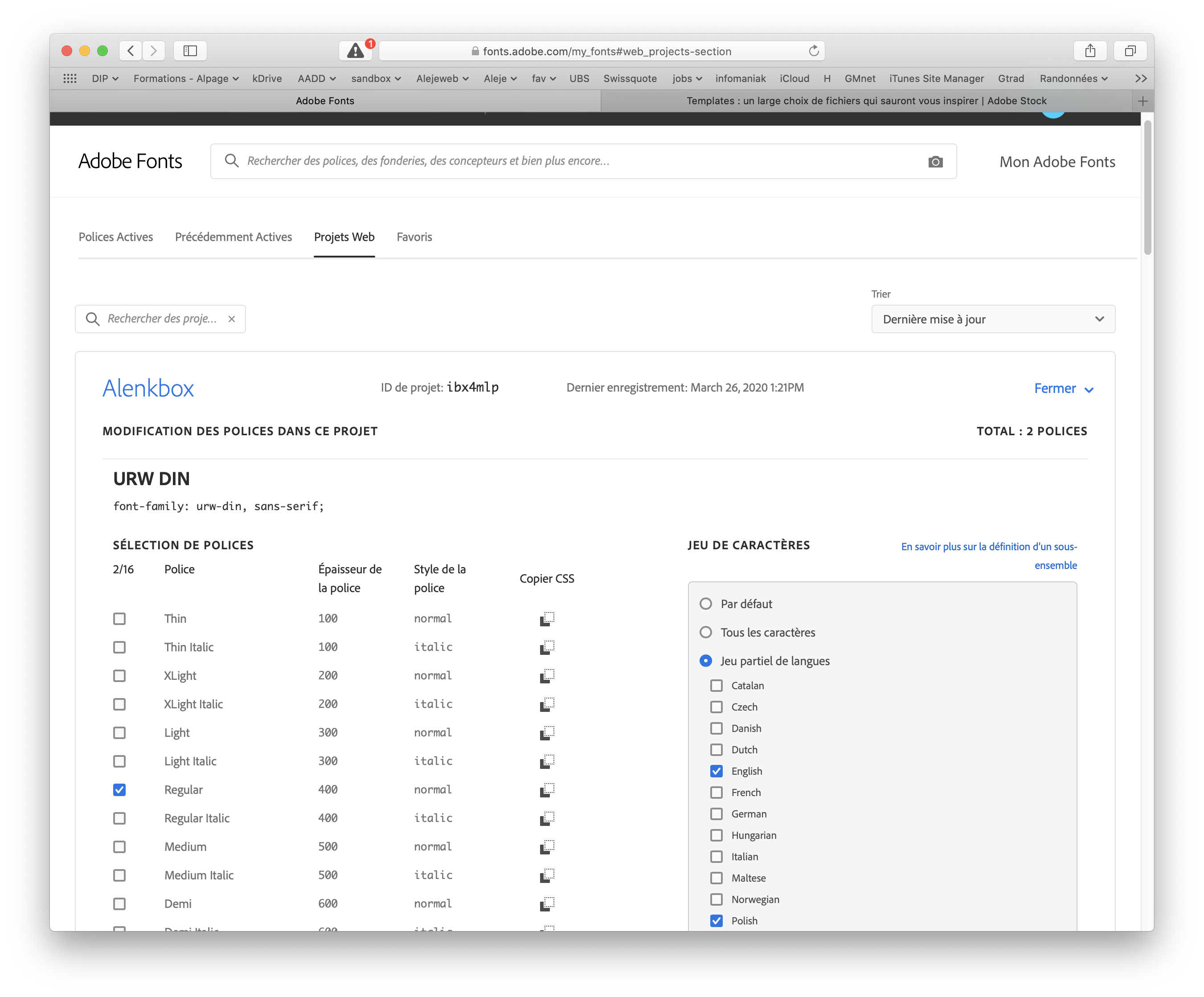
Task: Copy CSS for the Regular weight
Action: point(547,790)
